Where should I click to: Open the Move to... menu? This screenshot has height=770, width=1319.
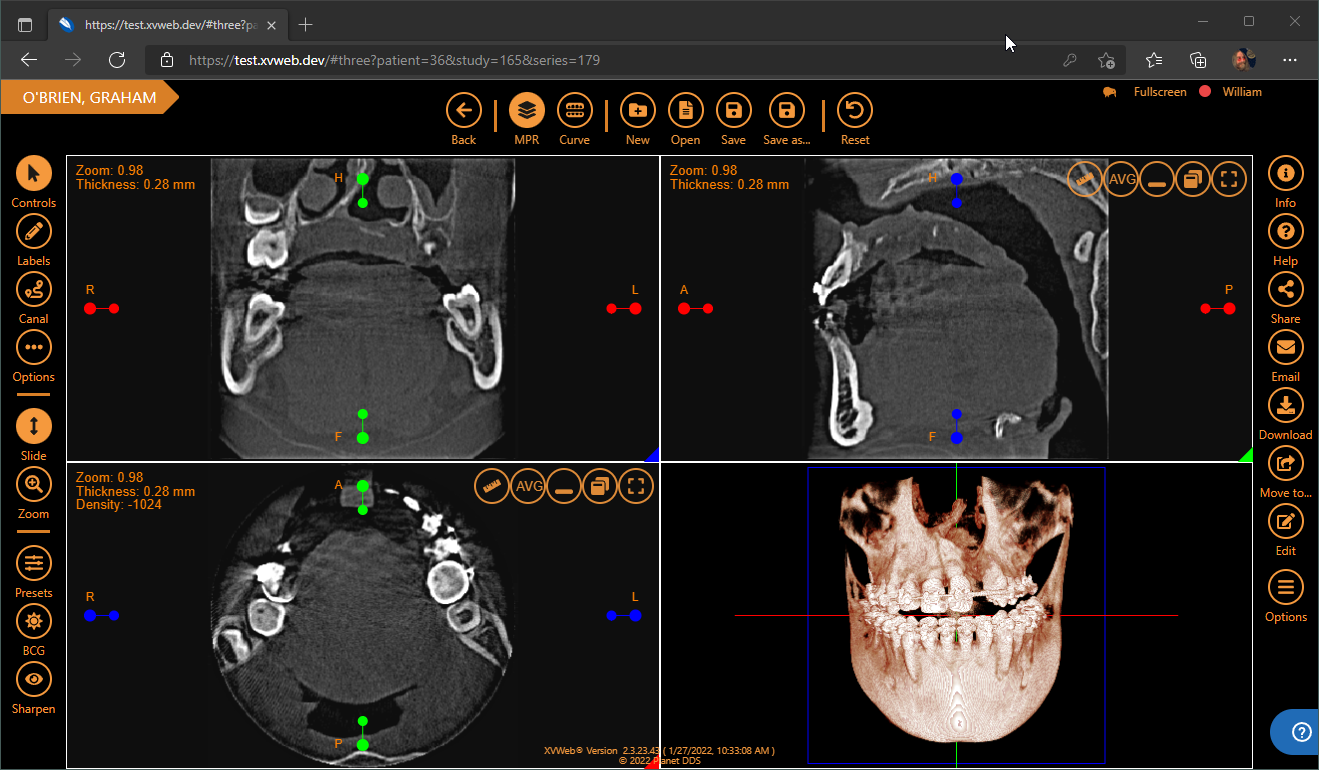point(1285,463)
